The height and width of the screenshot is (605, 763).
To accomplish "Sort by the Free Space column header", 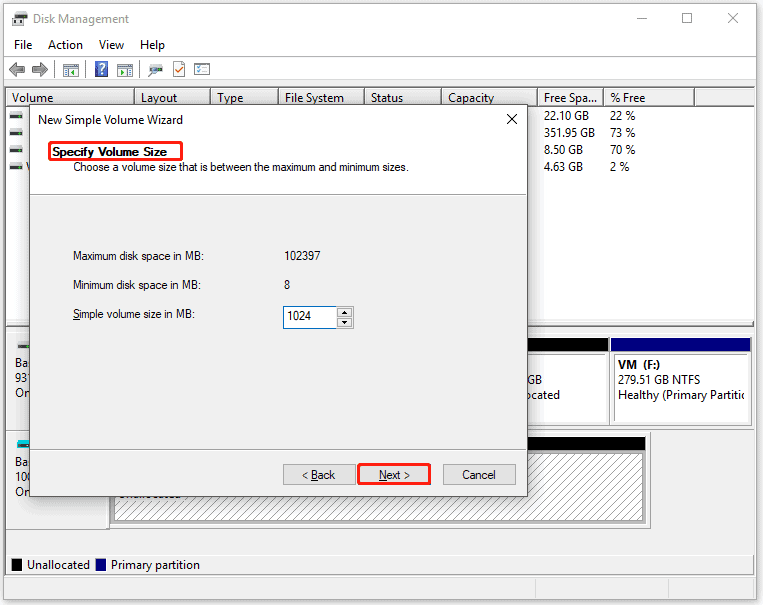I will tap(571, 97).
